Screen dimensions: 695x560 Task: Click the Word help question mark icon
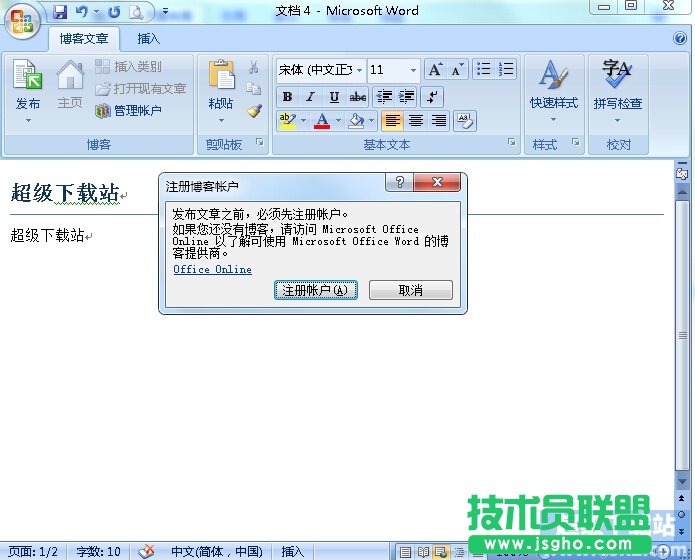679,38
